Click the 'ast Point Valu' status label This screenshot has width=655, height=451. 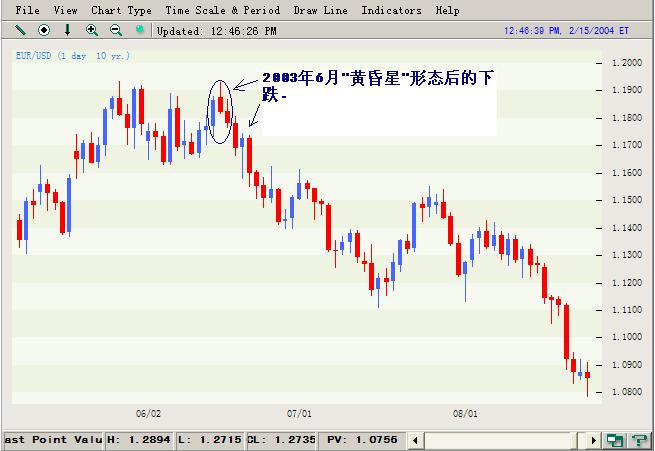pos(53,440)
